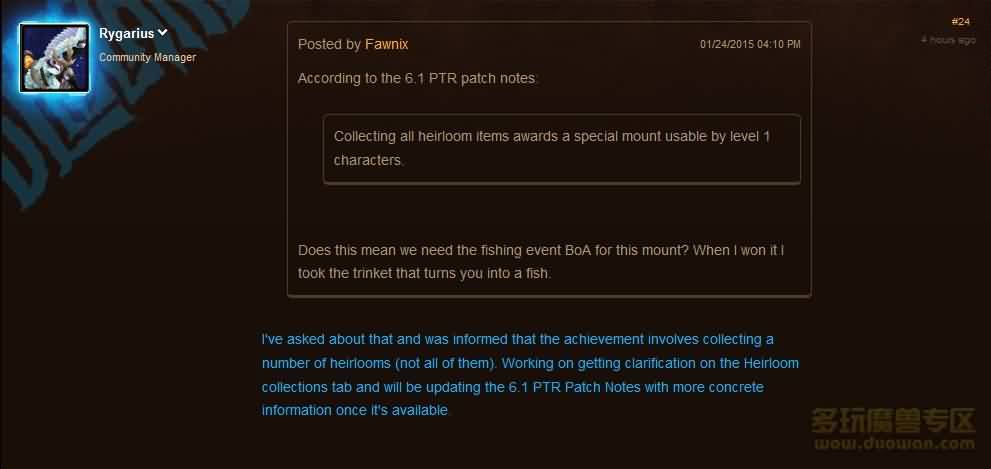991x469 pixels.
Task: Click 'information once it's available' closing line
Action: [357, 411]
